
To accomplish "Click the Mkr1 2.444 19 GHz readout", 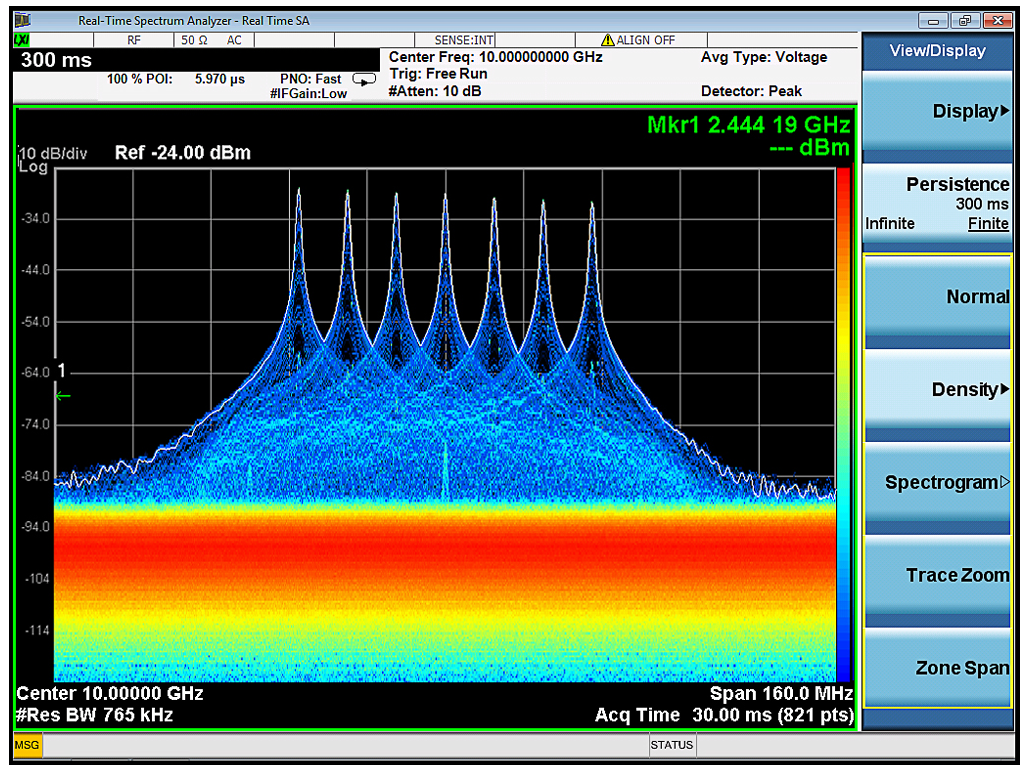I will pyautogui.click(x=749, y=125).
